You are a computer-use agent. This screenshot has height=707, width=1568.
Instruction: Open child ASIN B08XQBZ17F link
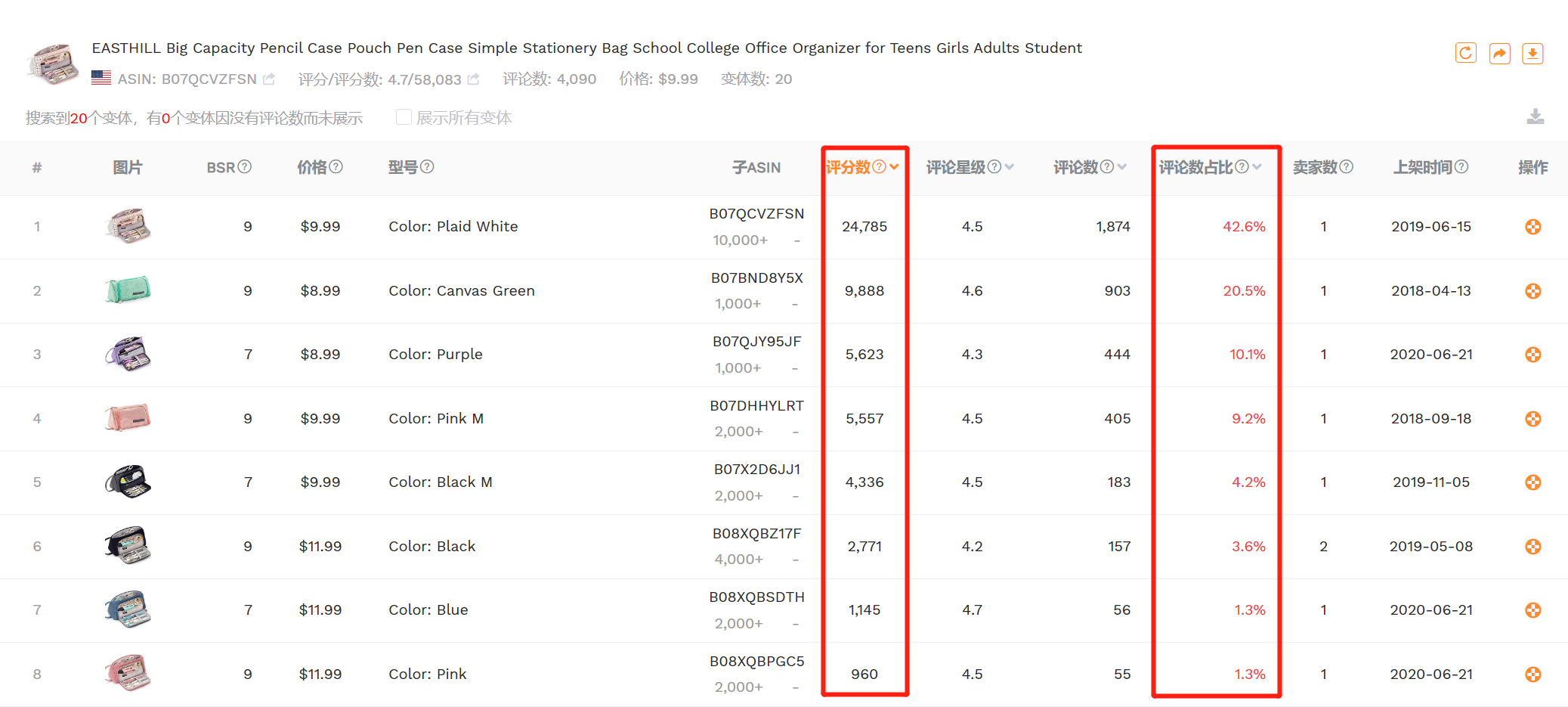[756, 533]
